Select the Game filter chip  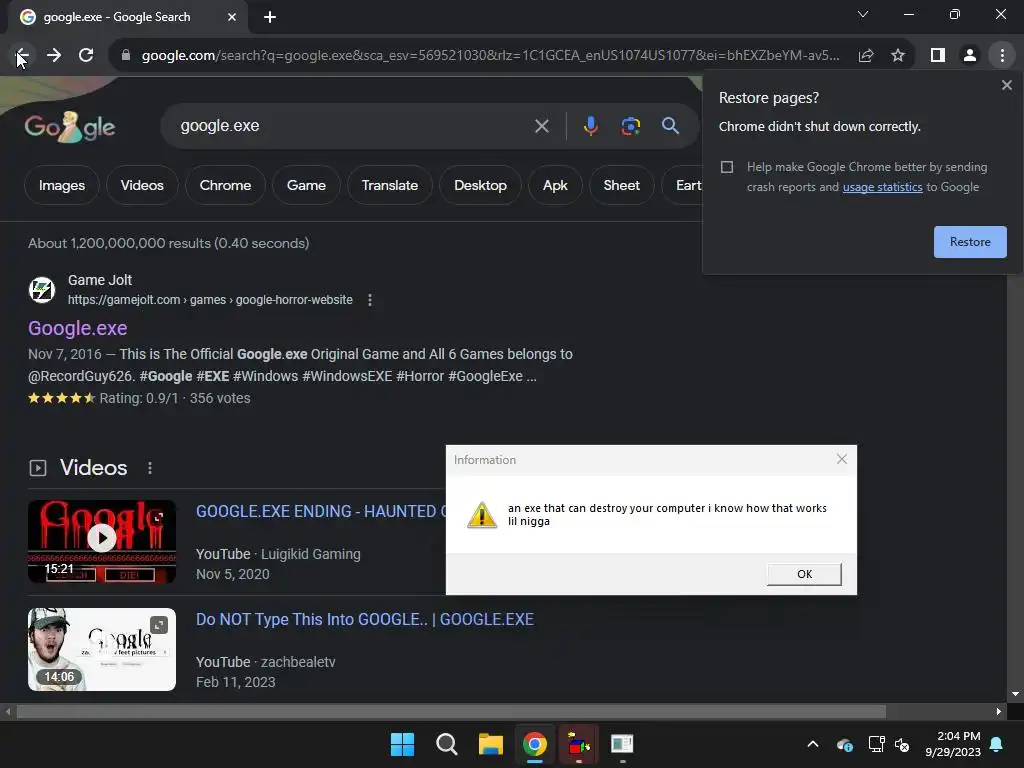306,185
